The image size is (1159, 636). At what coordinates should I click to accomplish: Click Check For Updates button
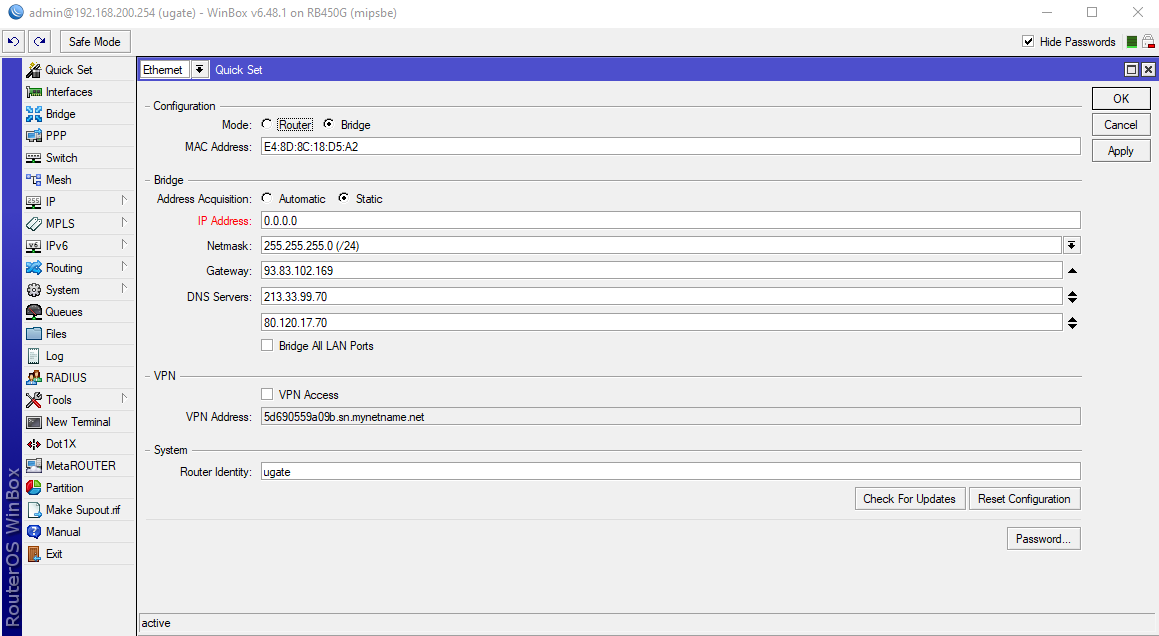909,498
